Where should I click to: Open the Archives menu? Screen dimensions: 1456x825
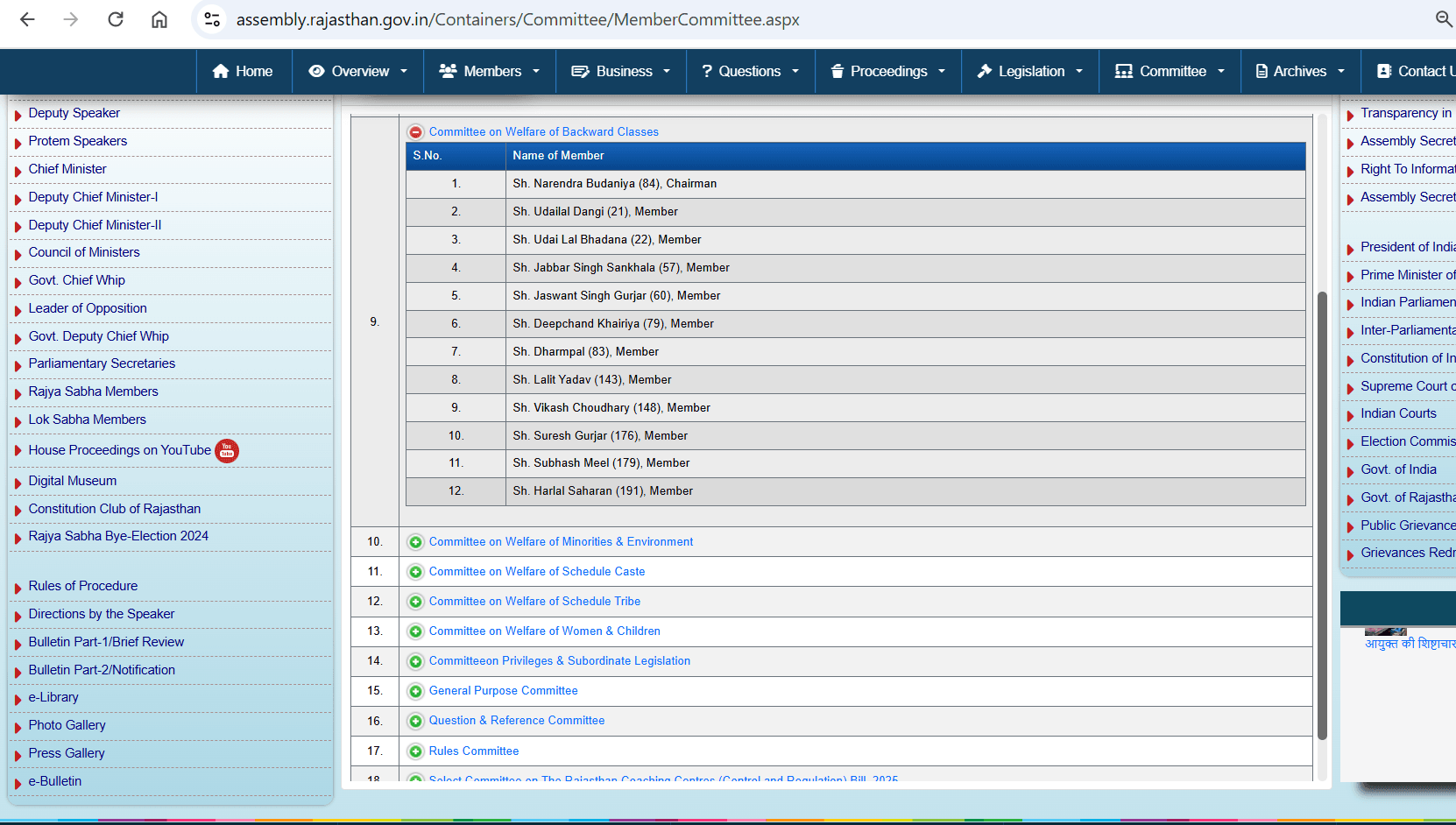pos(1300,72)
